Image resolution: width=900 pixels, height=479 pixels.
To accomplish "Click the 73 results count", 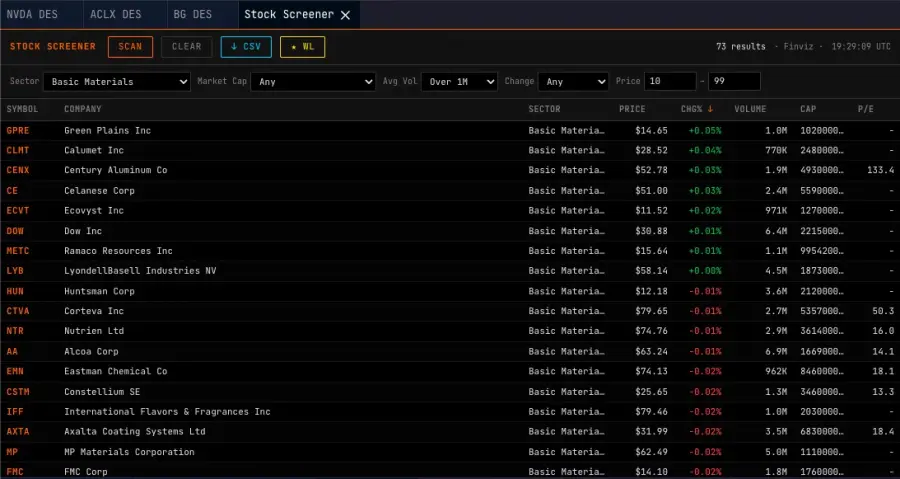I will [740, 47].
